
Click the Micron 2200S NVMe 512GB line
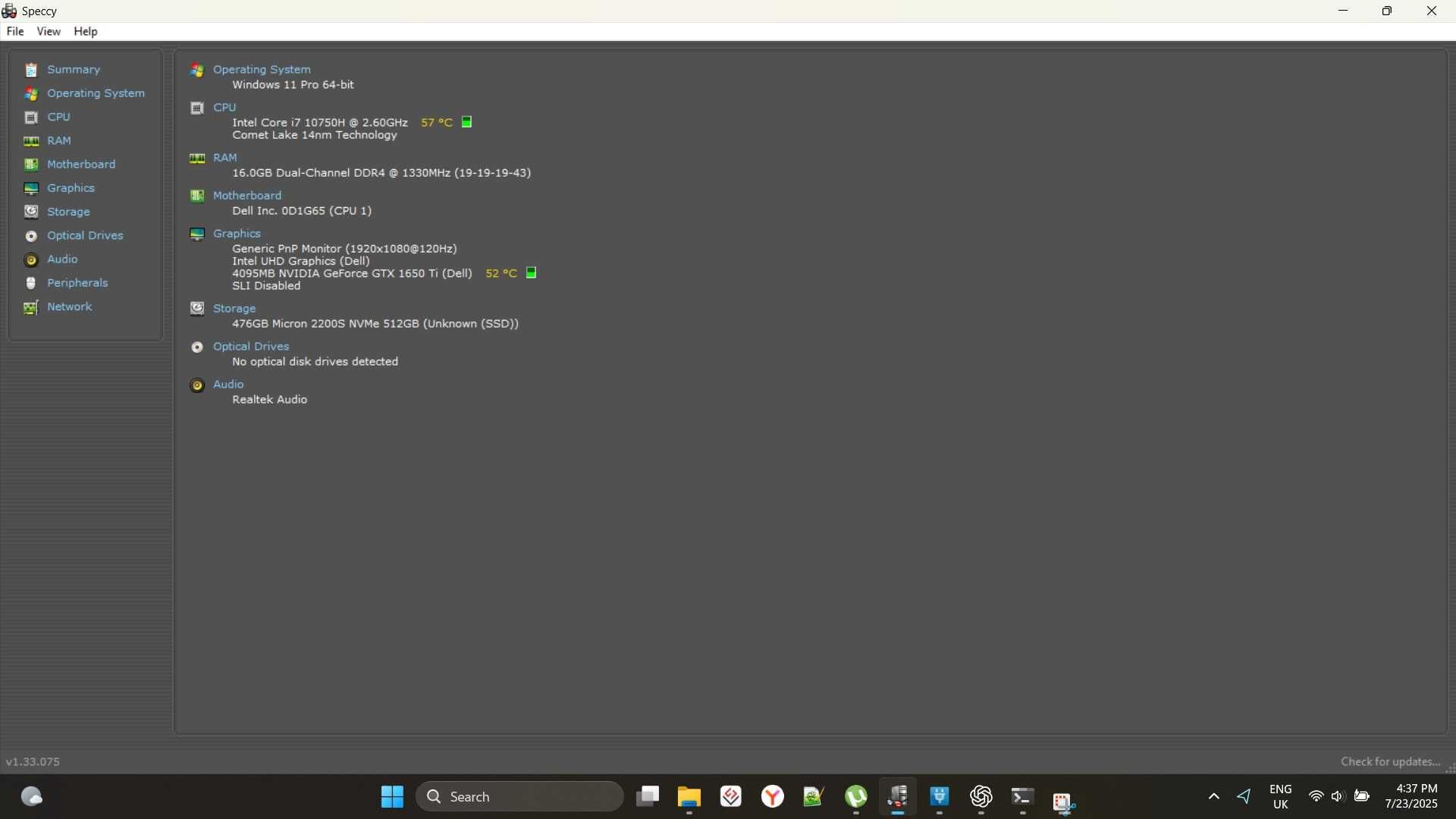point(375,324)
